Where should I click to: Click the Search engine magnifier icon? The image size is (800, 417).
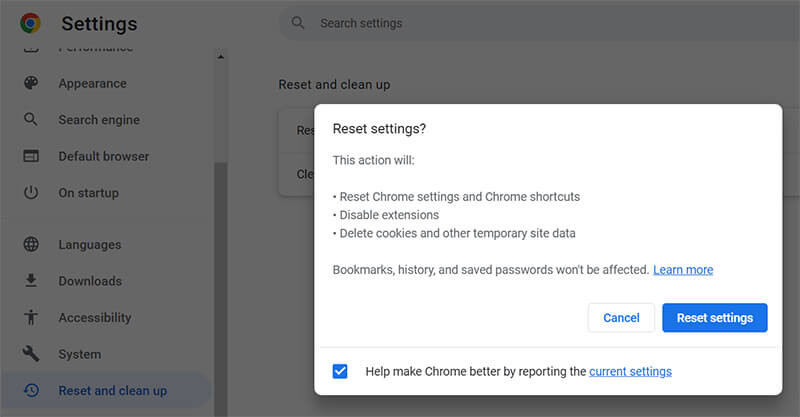click(x=31, y=120)
